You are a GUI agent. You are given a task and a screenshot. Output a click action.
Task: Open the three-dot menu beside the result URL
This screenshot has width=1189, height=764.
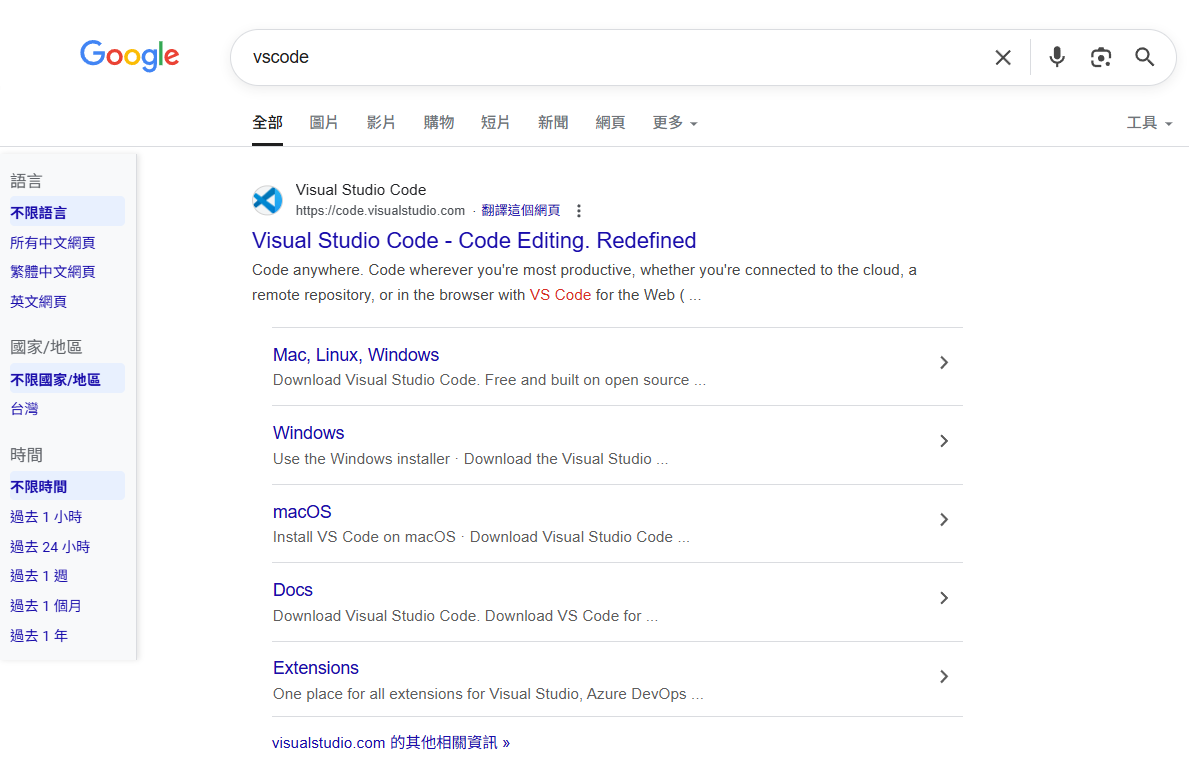(579, 211)
